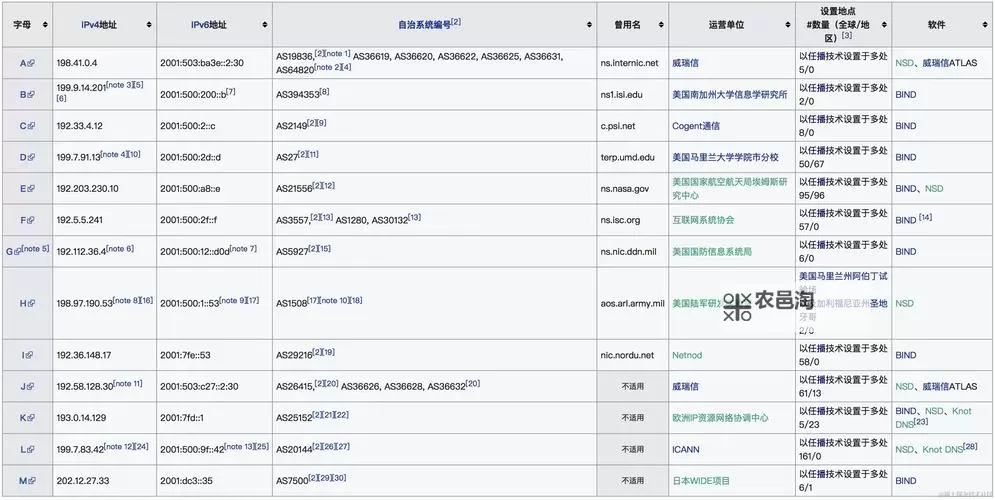Select the ICANN operator cell text
The height and width of the screenshot is (500, 995).
tap(686, 449)
